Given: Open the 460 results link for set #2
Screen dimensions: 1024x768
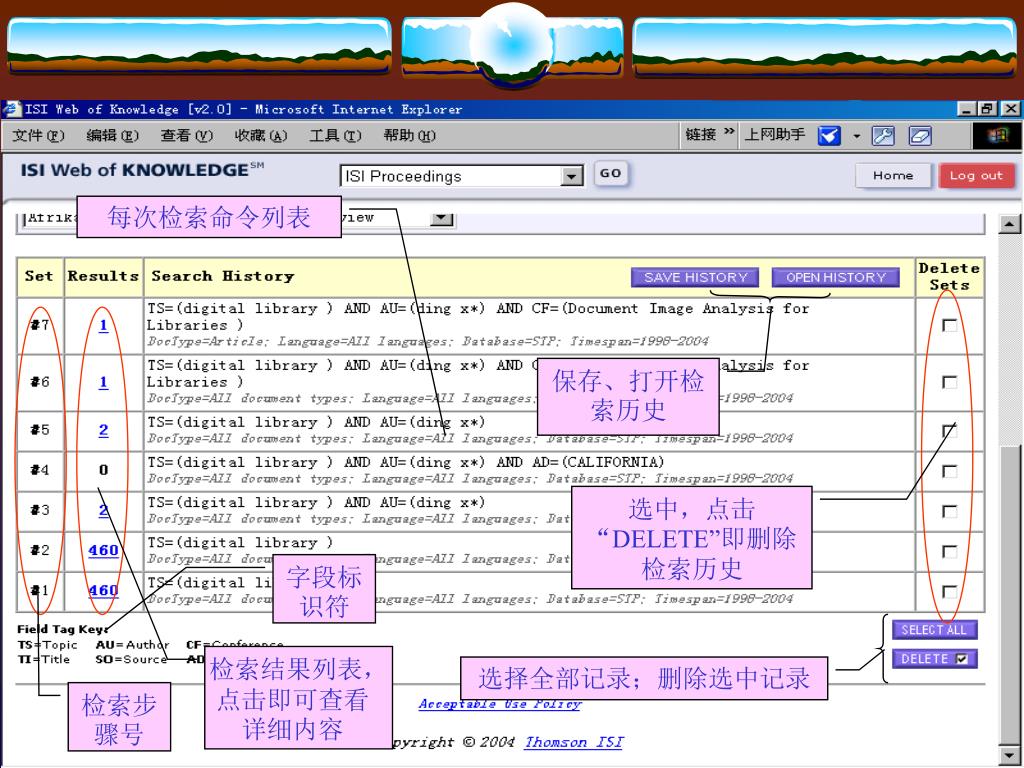Looking at the screenshot, I should [103, 551].
